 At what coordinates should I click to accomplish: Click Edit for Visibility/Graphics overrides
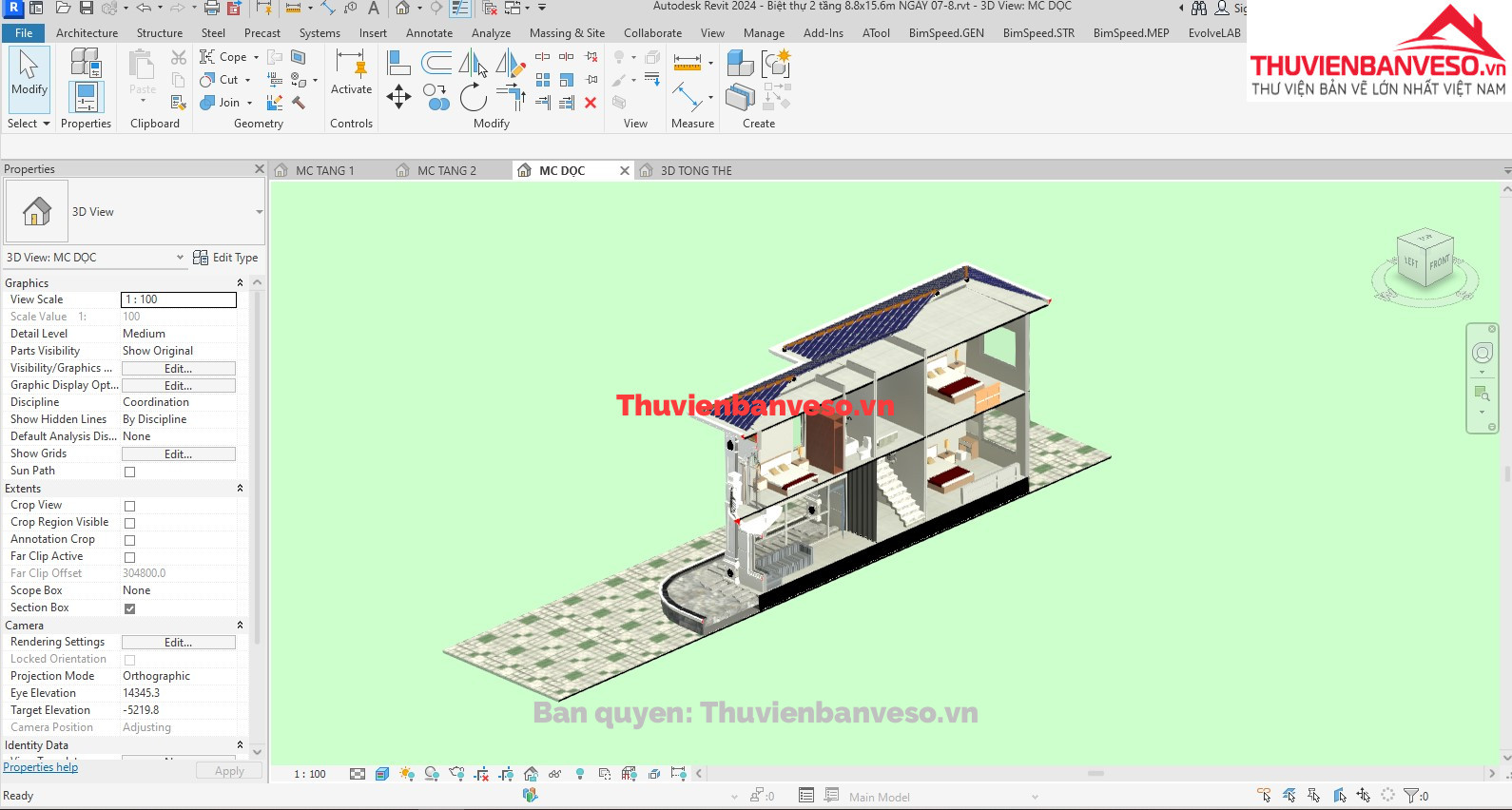(178, 369)
